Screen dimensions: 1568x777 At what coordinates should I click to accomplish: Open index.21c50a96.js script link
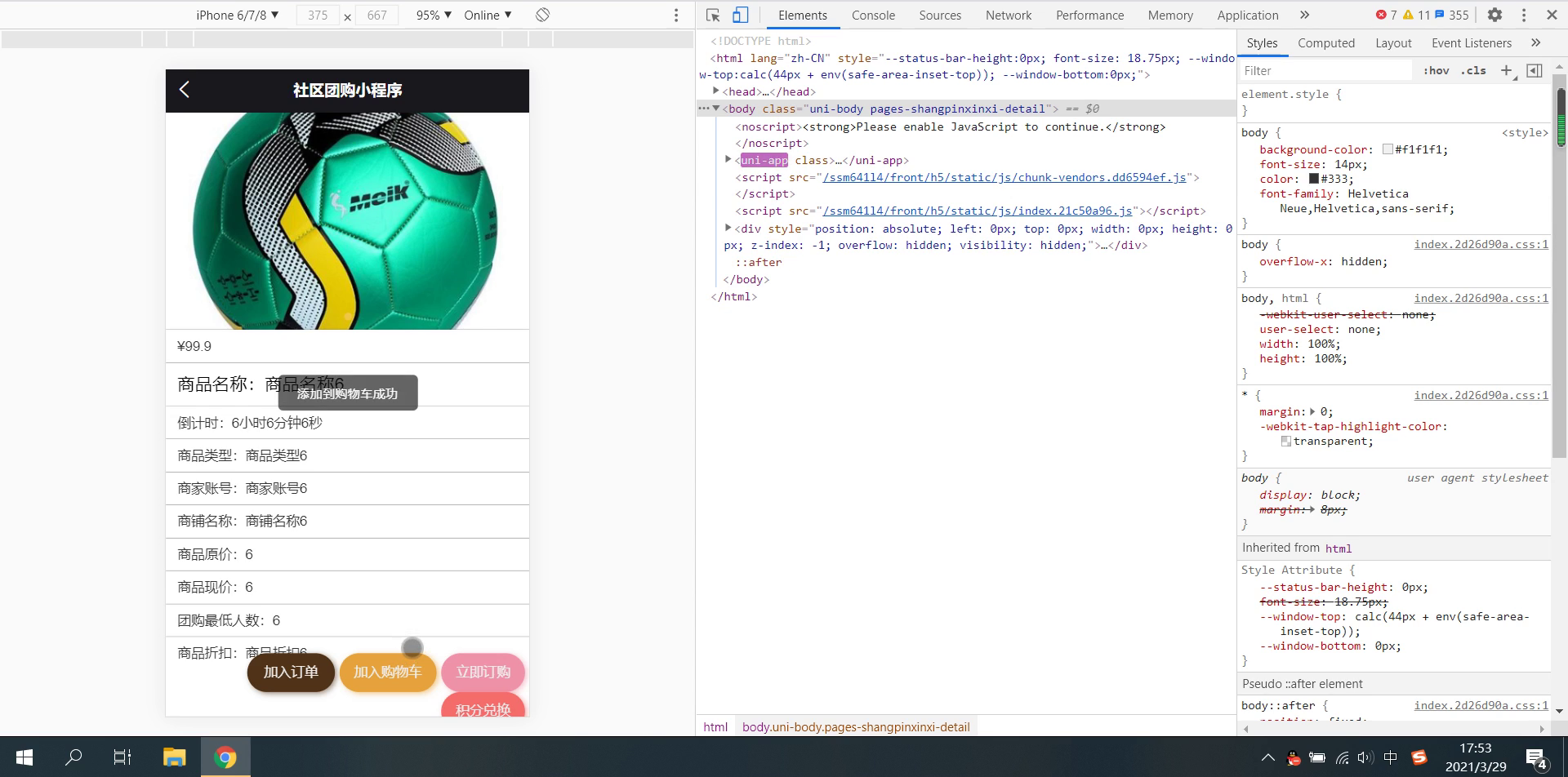coord(978,211)
